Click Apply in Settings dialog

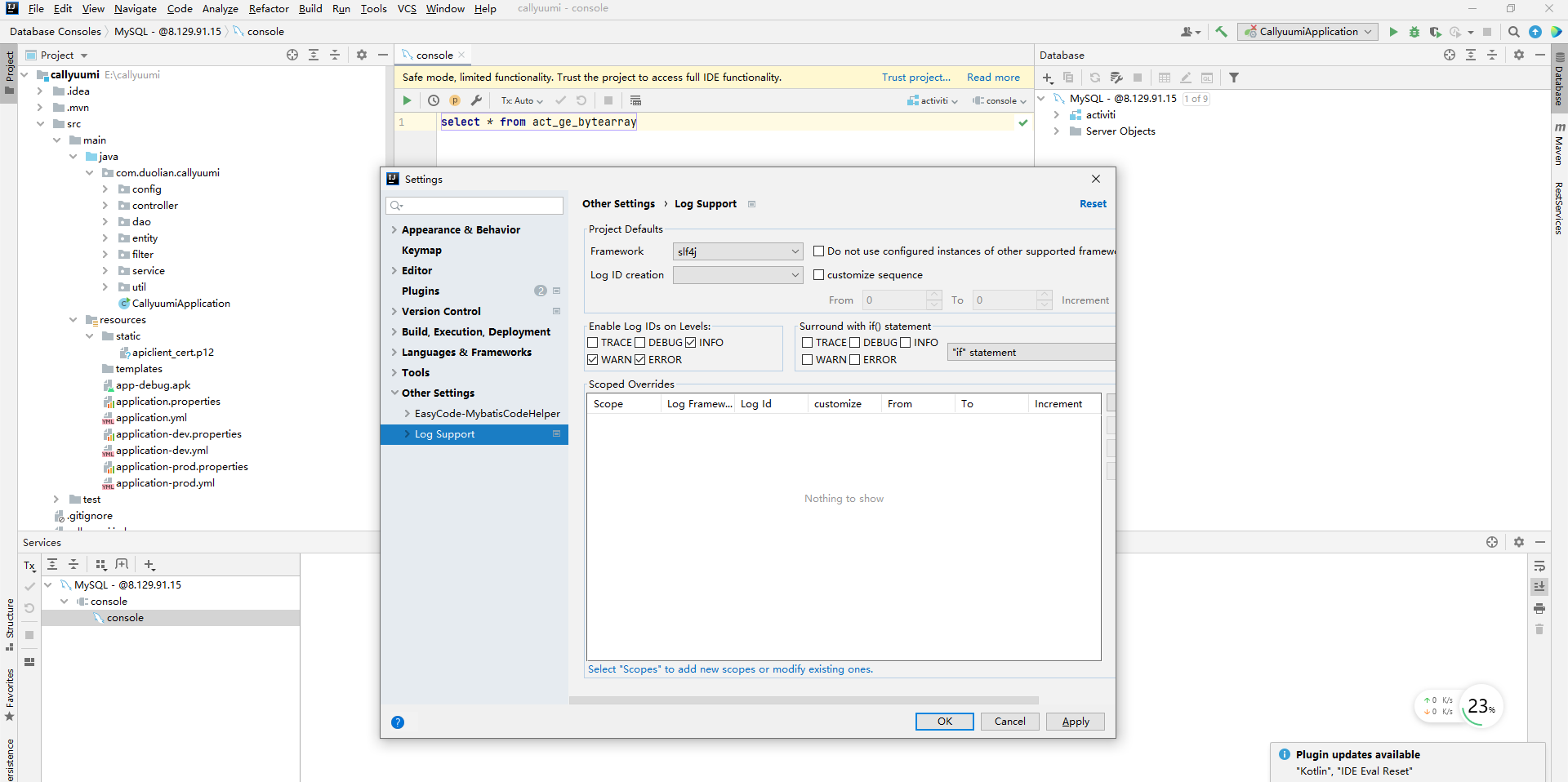[1076, 722]
